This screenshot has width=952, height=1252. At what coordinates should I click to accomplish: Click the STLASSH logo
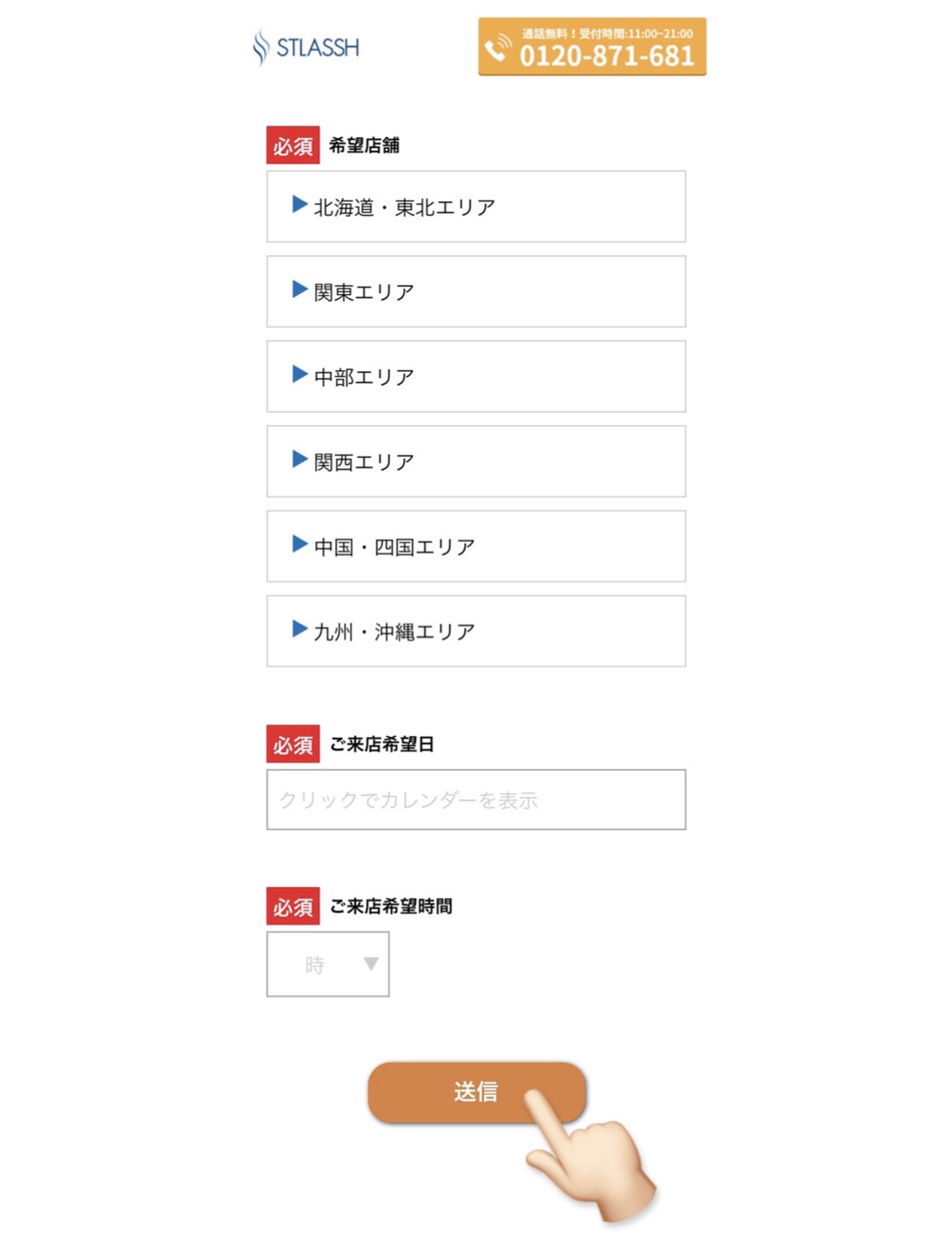(x=305, y=47)
